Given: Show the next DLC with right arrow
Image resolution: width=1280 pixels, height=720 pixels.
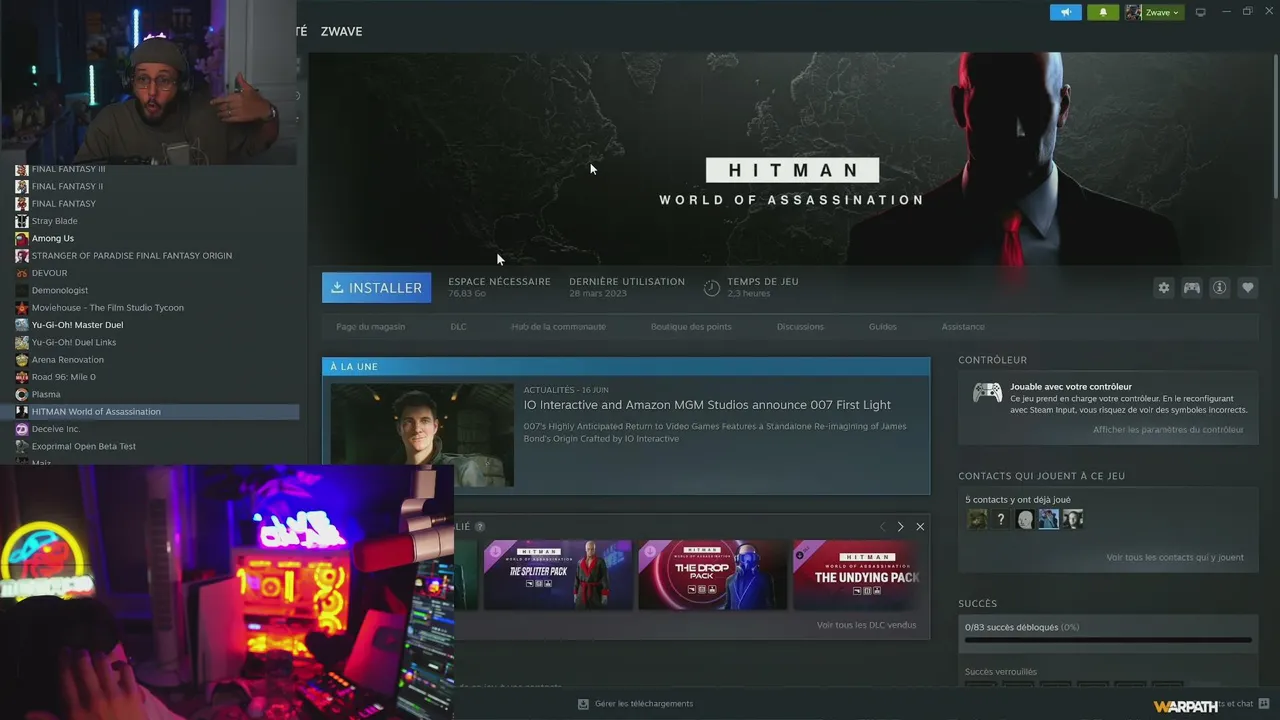Looking at the screenshot, I should [900, 527].
